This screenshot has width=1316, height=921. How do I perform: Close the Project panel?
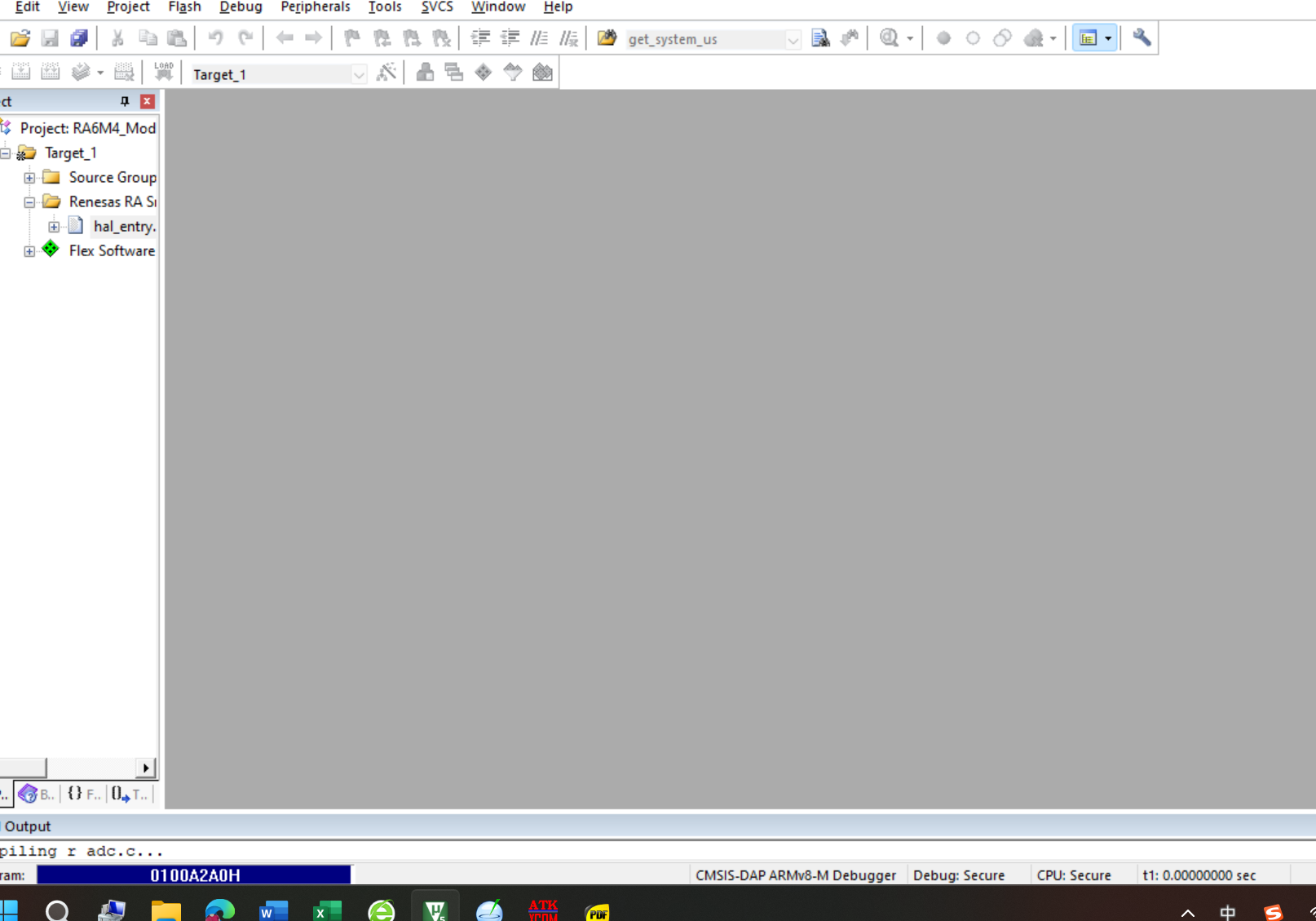pos(148,101)
